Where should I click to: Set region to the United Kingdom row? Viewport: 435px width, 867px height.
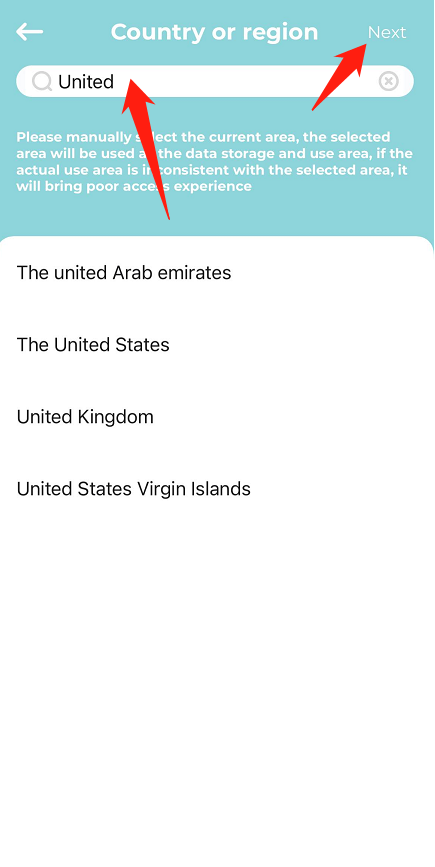tap(217, 416)
